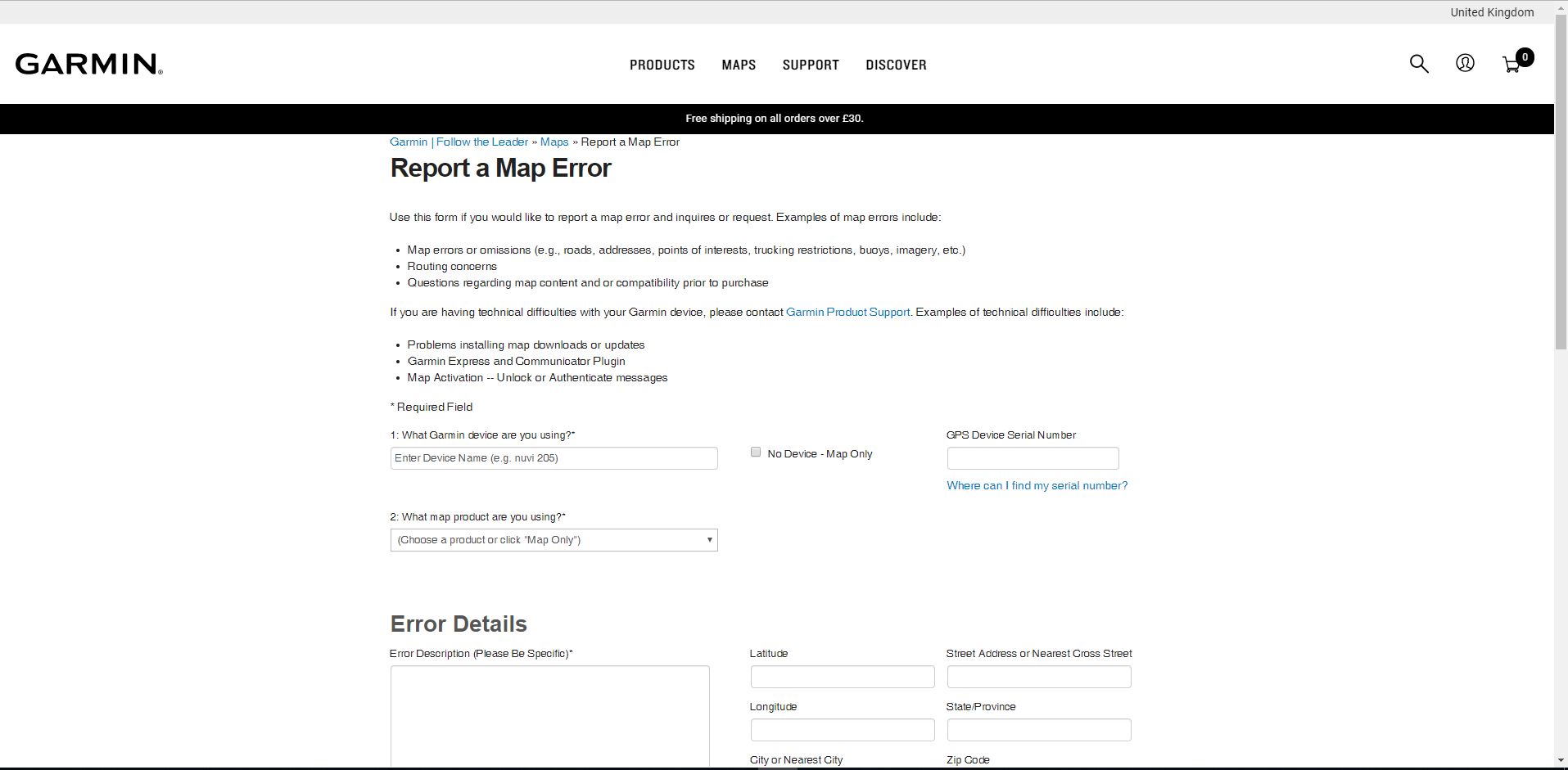
Task: Click the scrollbar up arrow
Action: [1561, 7]
